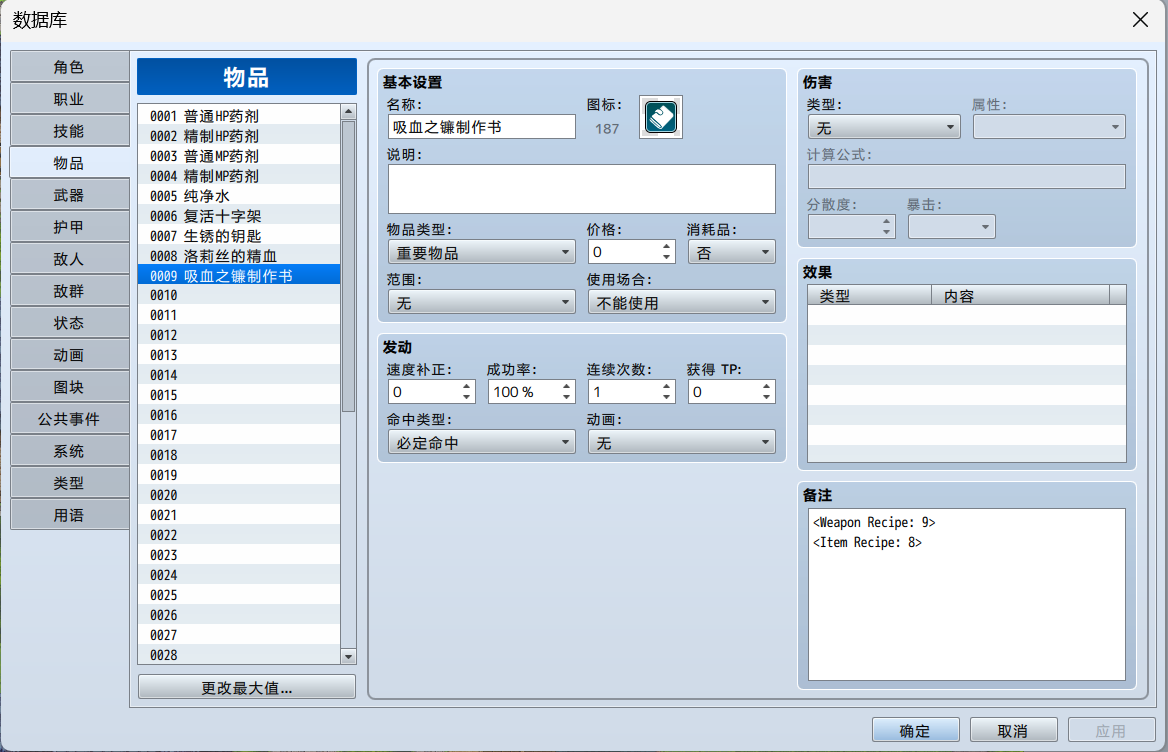Click the 内容 column header in 效果

coord(1021,296)
